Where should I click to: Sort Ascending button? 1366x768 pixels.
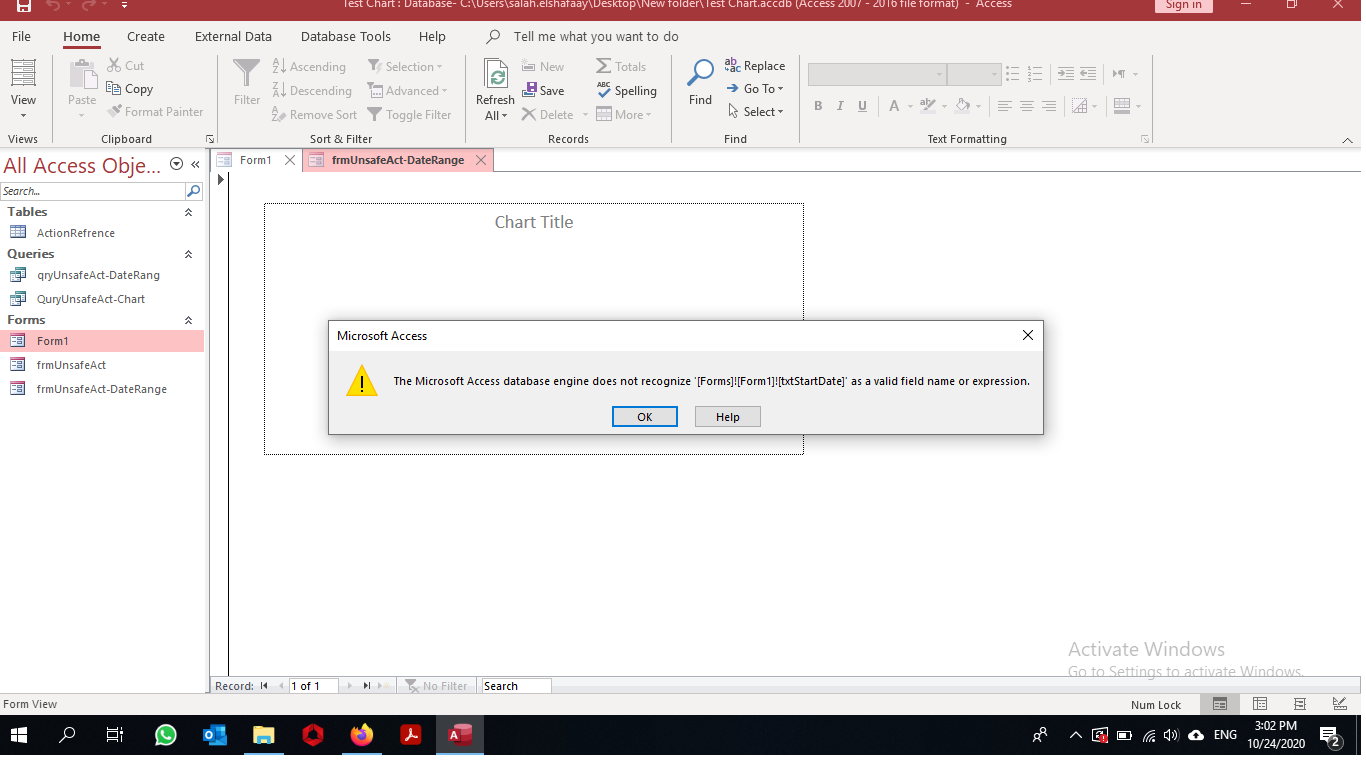click(309, 67)
